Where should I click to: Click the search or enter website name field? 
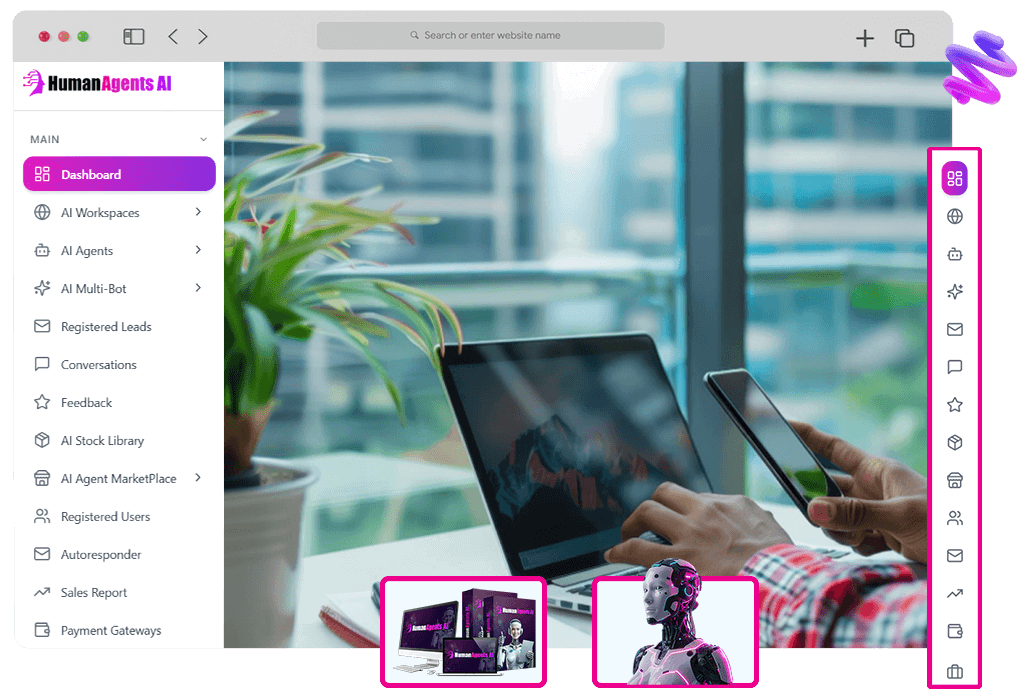(x=490, y=36)
